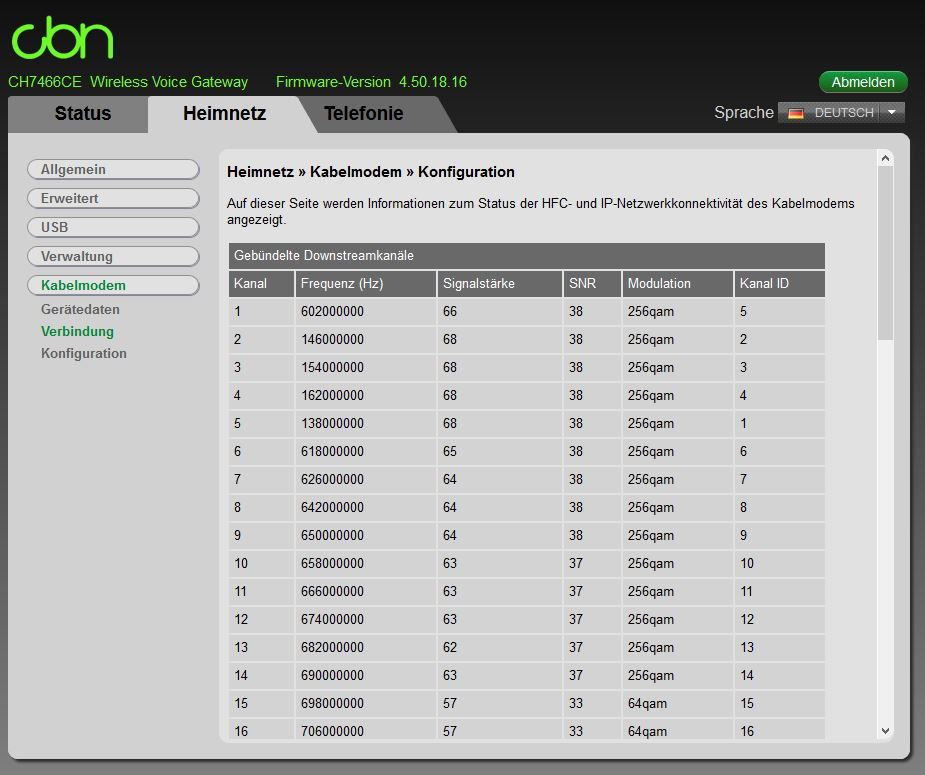Click frequency value 650000000
This screenshot has width=925, height=775.
332,536
